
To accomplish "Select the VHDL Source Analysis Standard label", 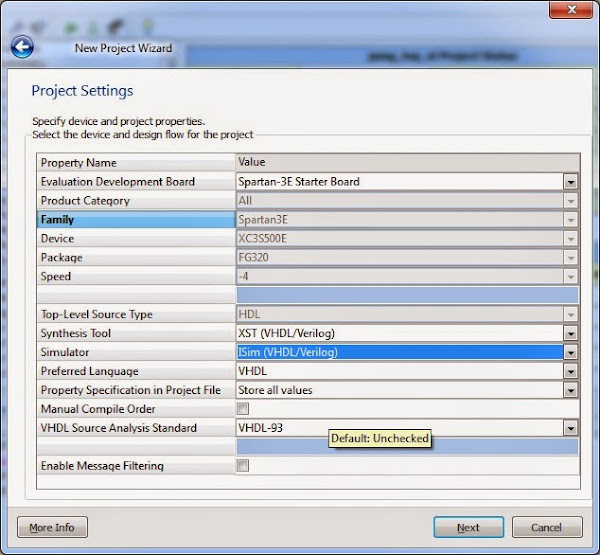I will tap(136, 428).
